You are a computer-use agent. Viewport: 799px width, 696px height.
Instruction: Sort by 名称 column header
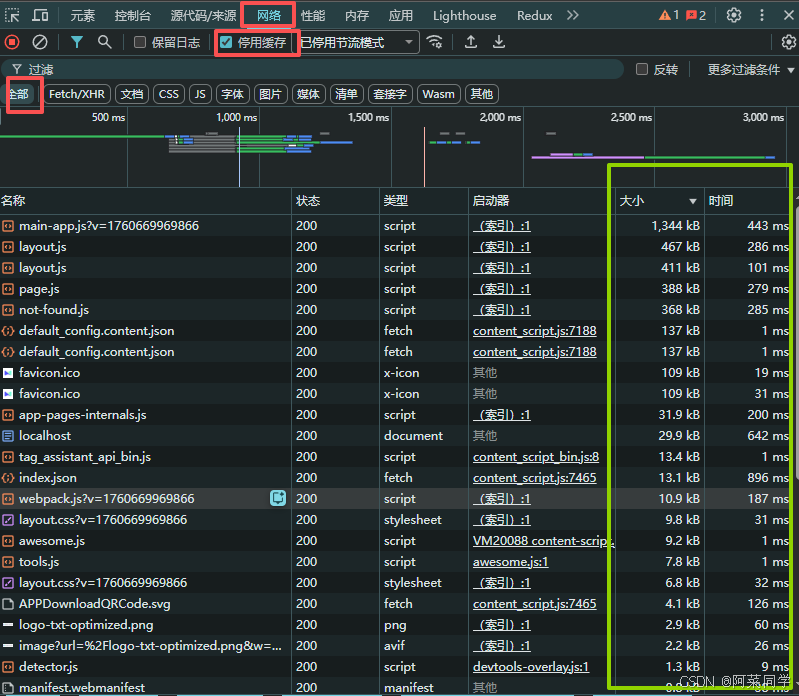[x=145, y=201]
